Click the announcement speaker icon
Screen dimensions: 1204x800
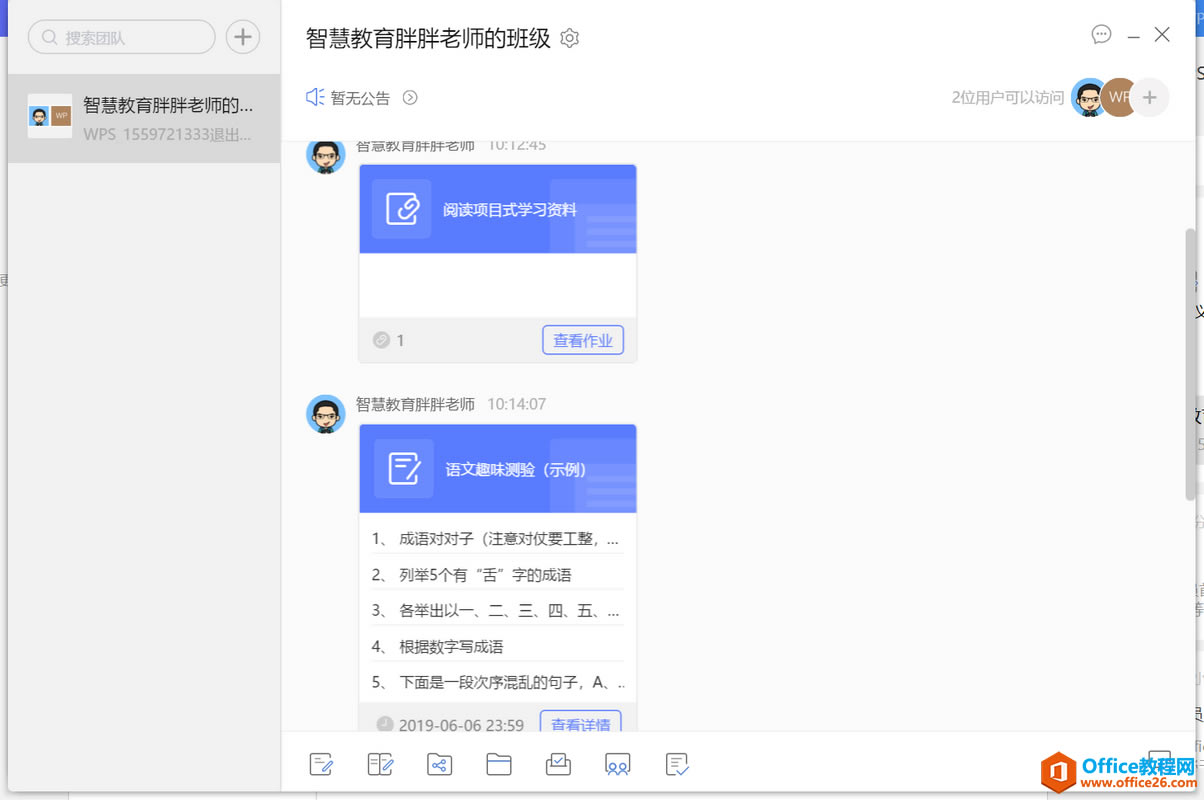click(x=315, y=97)
